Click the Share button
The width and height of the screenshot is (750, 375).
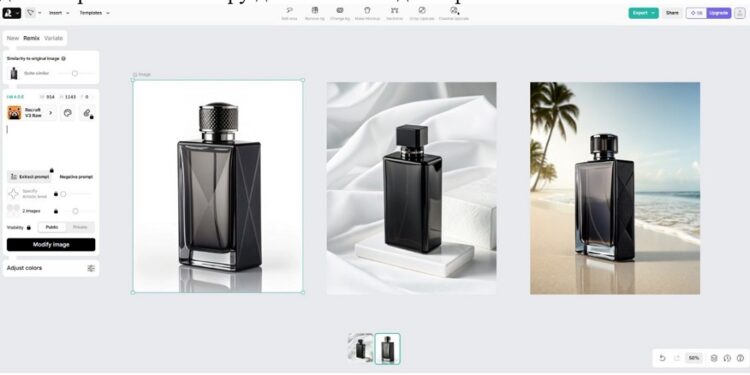pyautogui.click(x=672, y=13)
